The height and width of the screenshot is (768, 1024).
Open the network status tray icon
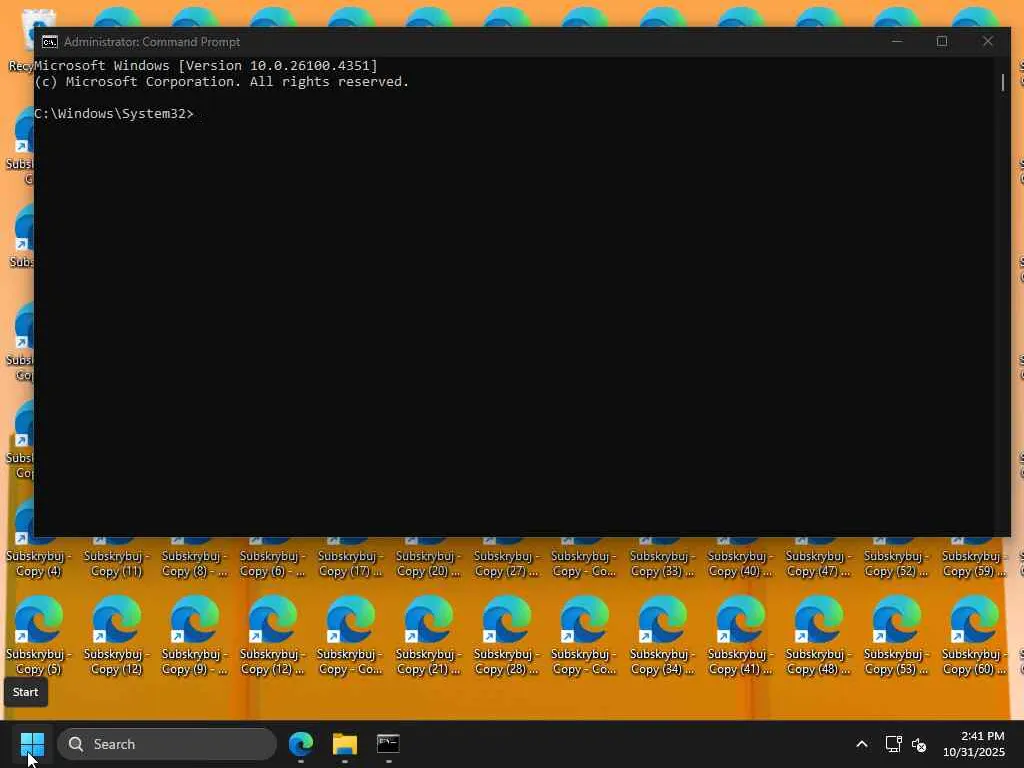coord(893,744)
